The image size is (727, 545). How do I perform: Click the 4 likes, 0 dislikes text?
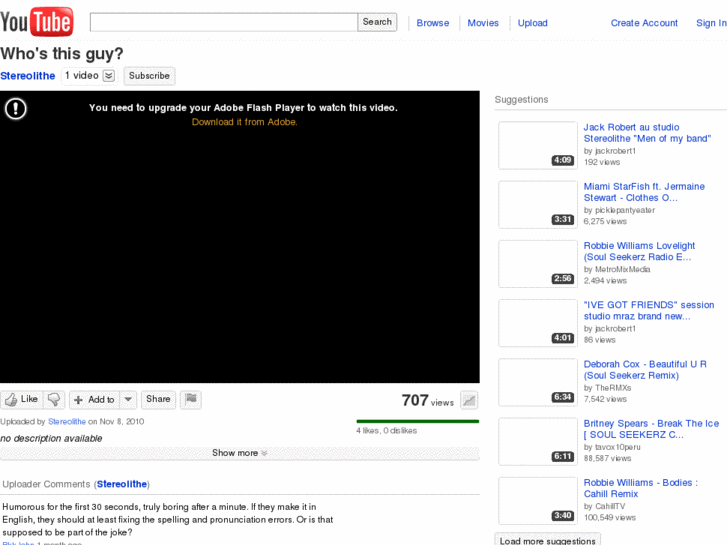(x=386, y=430)
